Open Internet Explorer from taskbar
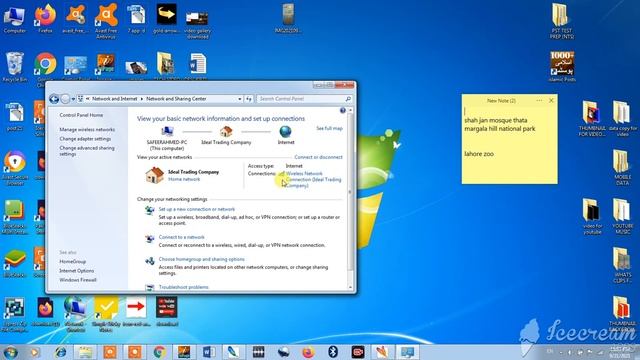This screenshot has height=360, width=640. (x=61, y=352)
